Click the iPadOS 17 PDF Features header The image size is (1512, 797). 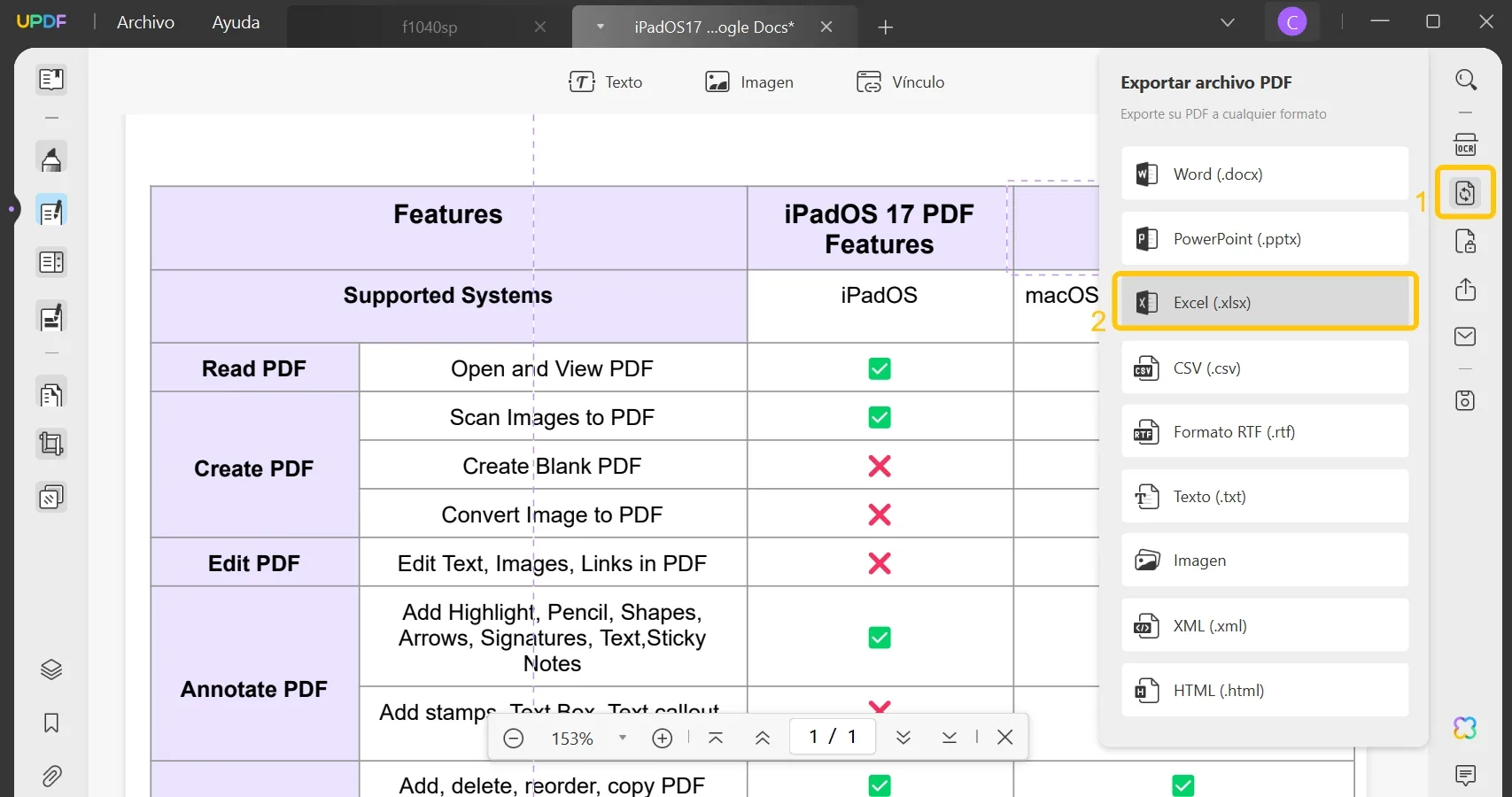[880, 228]
